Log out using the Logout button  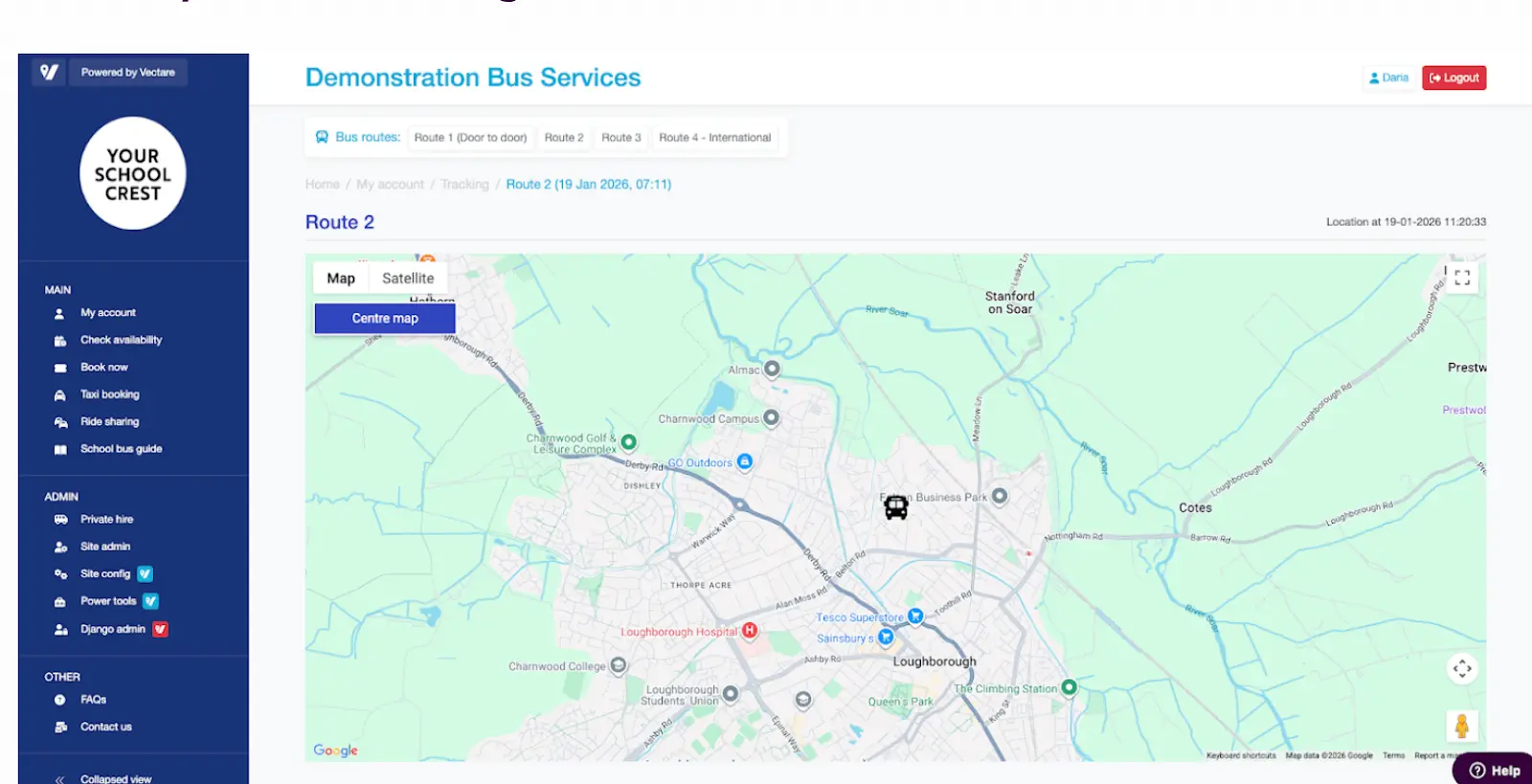coord(1453,78)
